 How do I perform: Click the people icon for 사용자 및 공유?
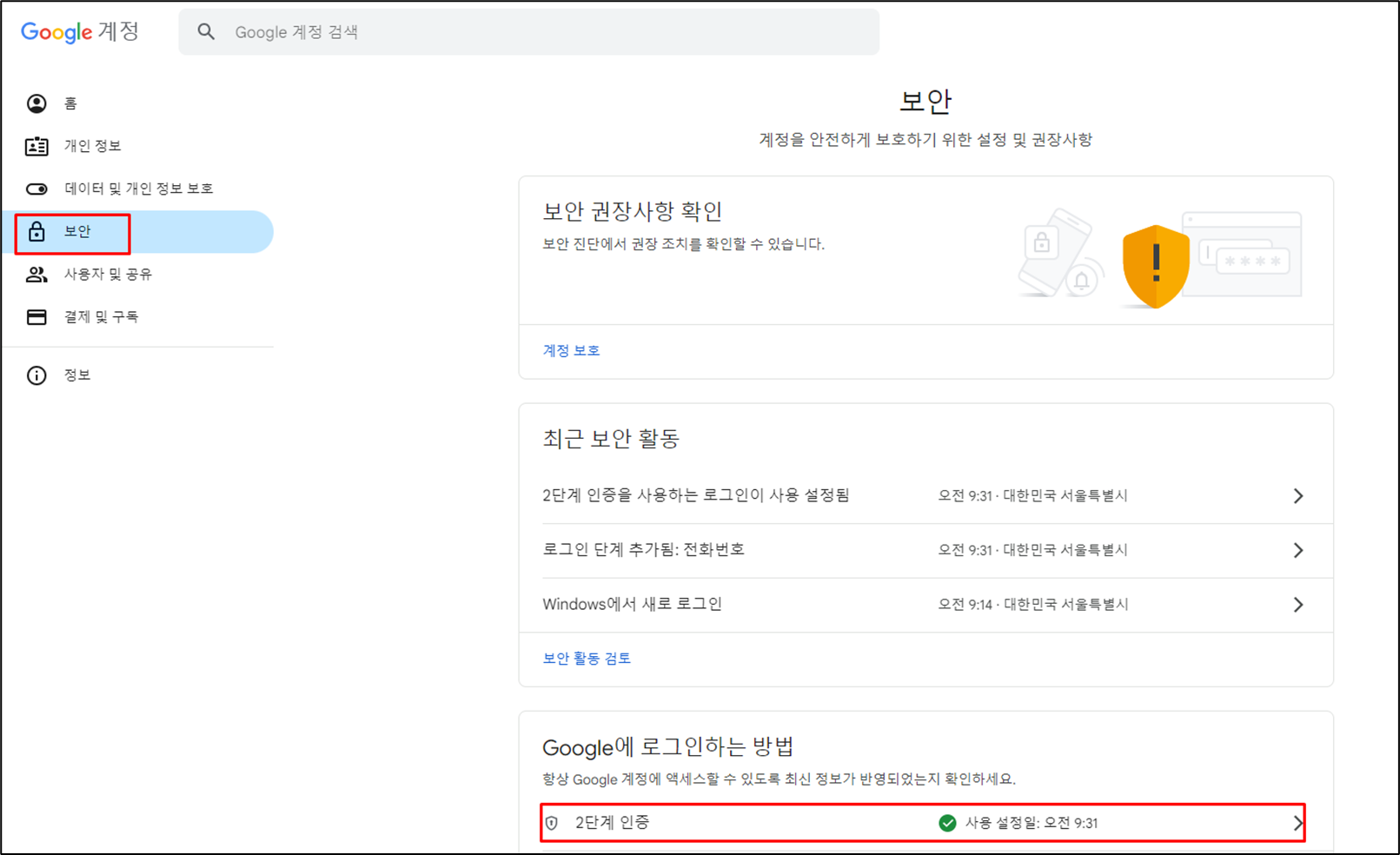pos(36,274)
